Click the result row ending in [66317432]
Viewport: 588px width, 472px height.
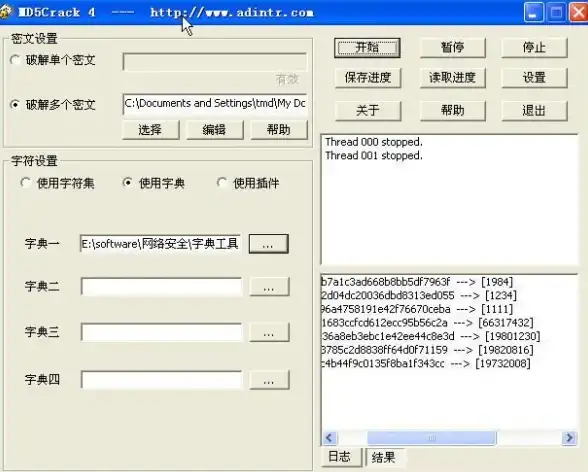pyautogui.click(x=427, y=323)
